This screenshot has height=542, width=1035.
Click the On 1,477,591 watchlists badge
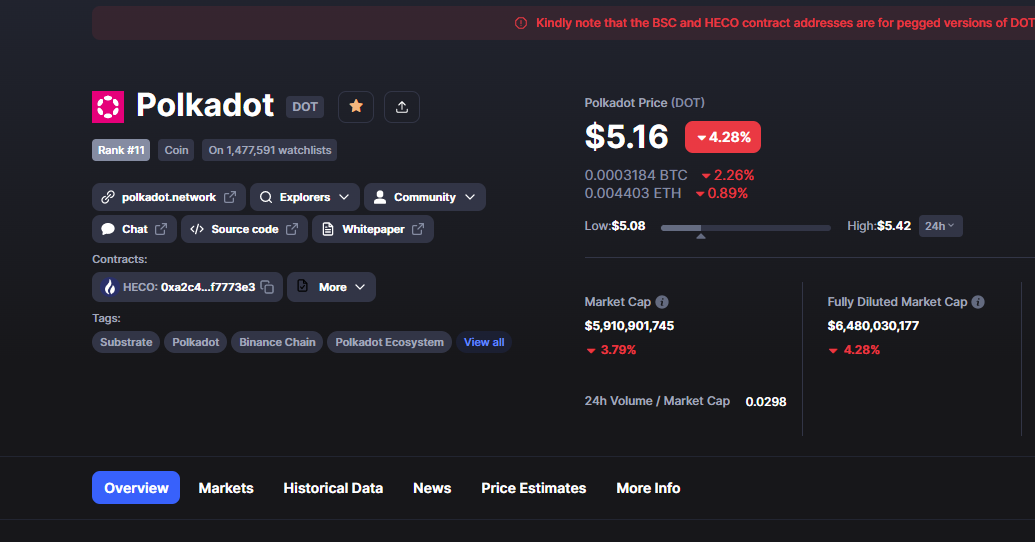pos(270,150)
